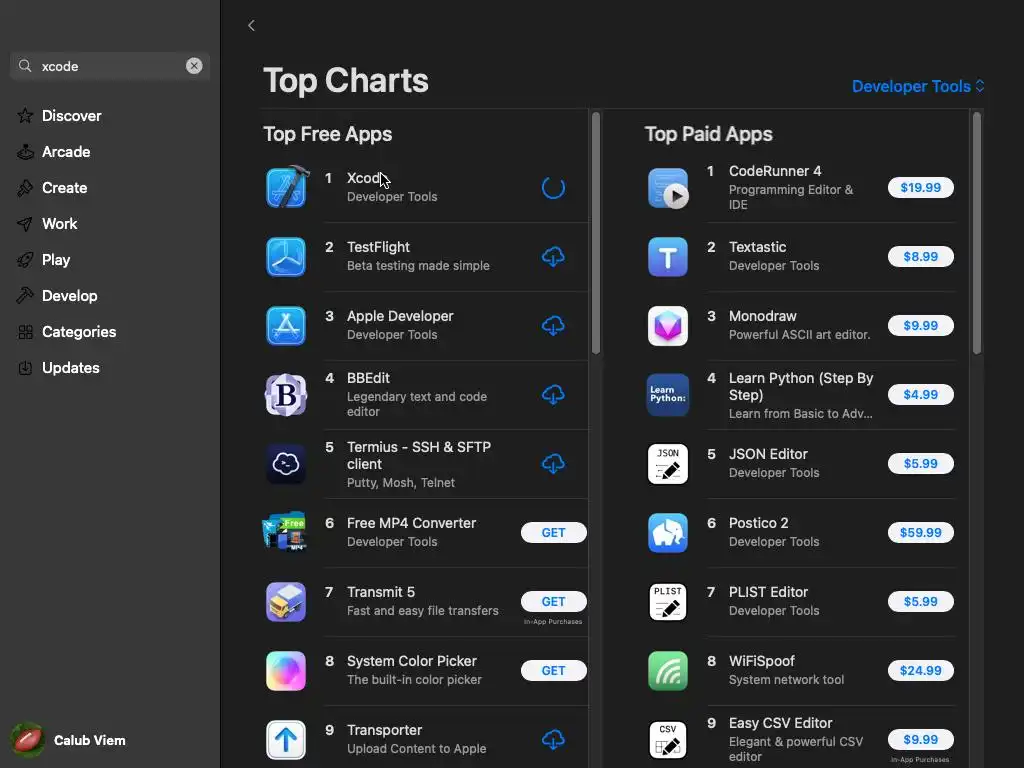Open the Easy CSV Editor icon
This screenshot has height=768, width=1024.
click(668, 740)
